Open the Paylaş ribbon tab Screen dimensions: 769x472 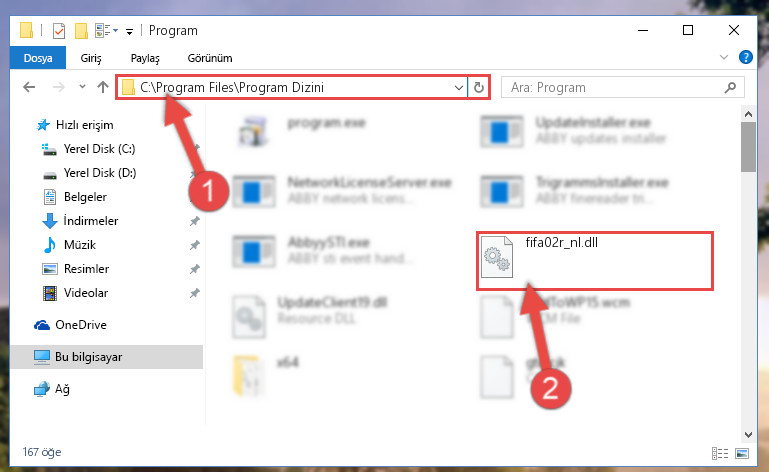[145, 58]
